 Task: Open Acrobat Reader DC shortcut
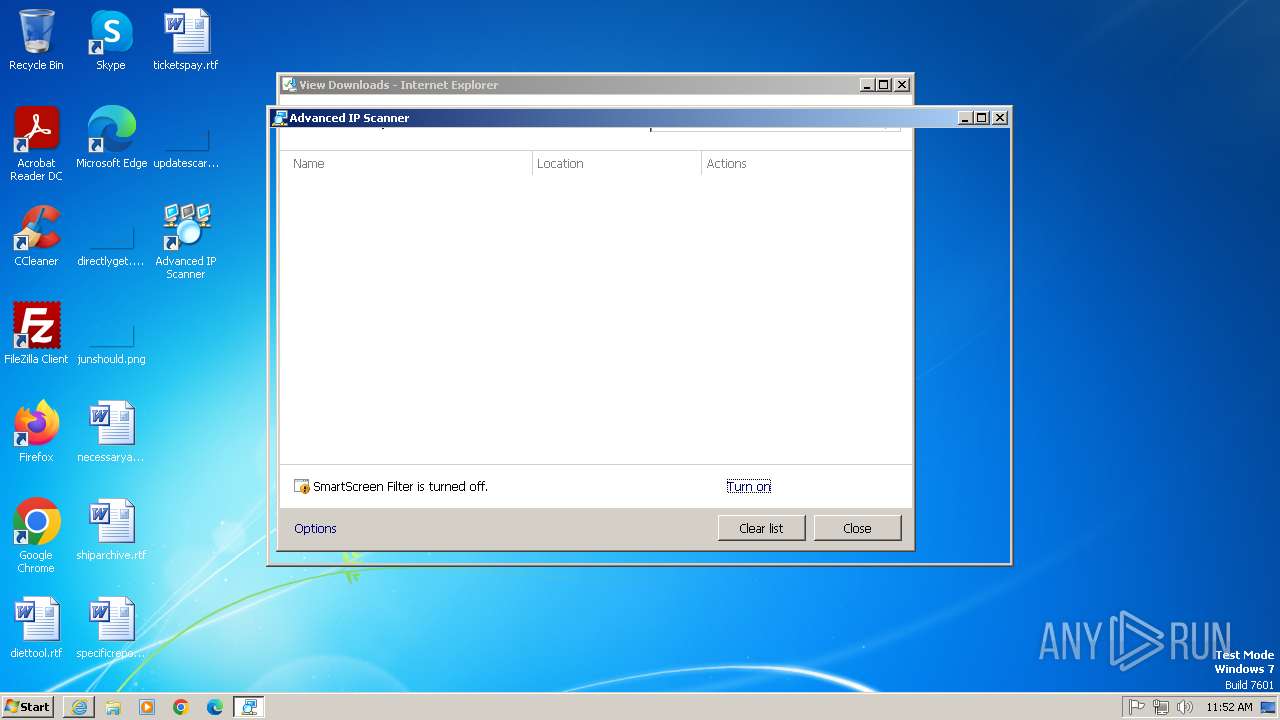36,144
